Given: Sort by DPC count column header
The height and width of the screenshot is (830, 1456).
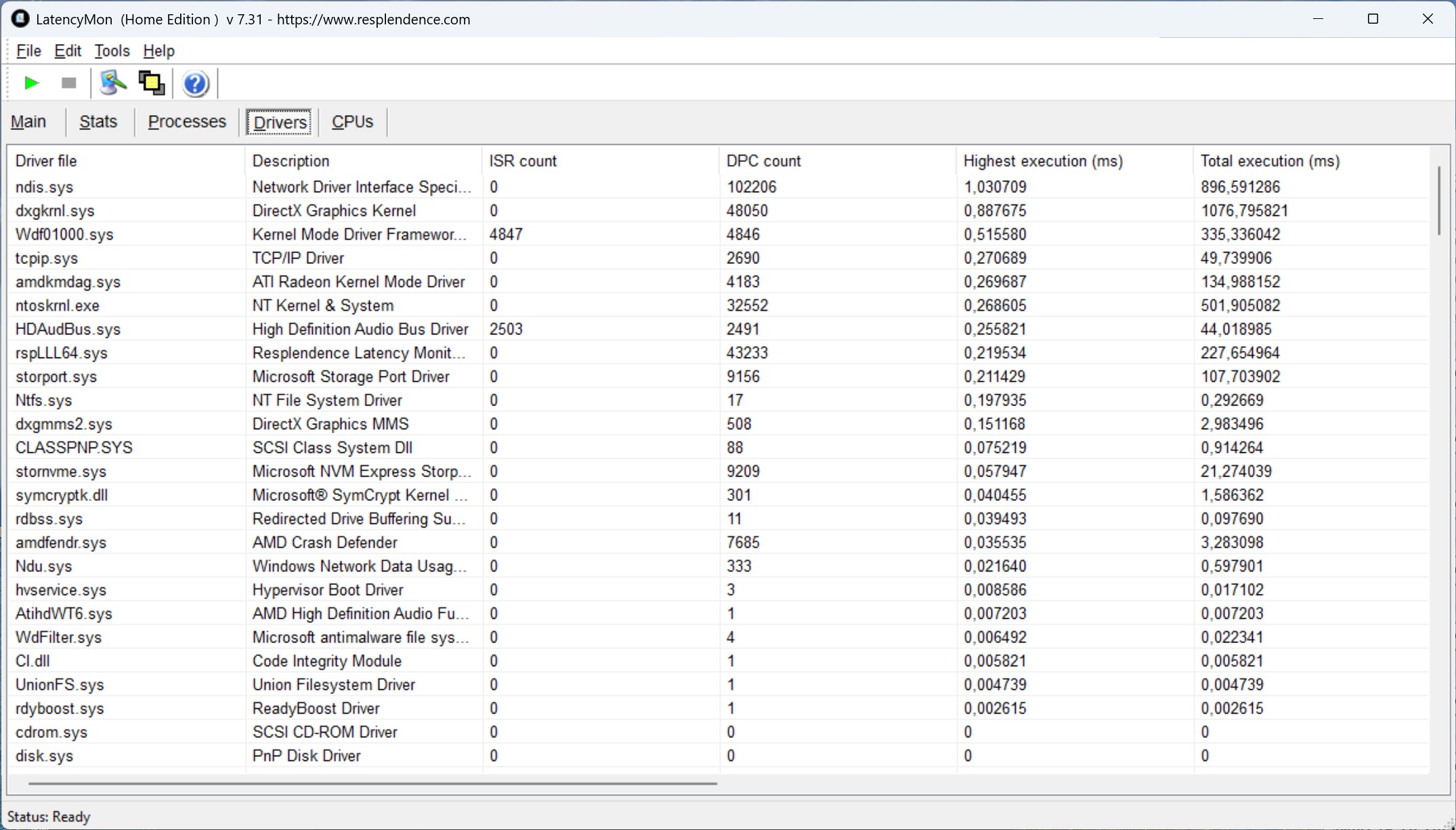Looking at the screenshot, I should (x=763, y=161).
